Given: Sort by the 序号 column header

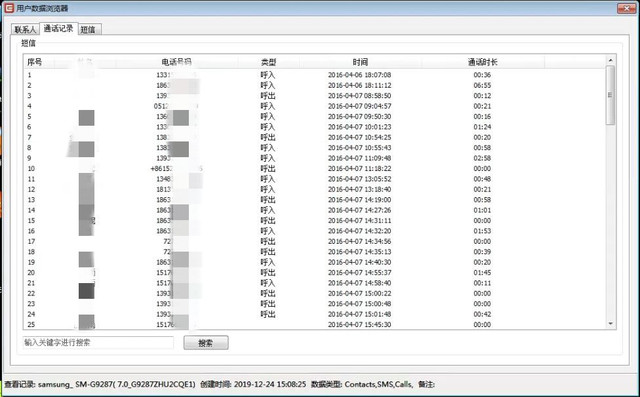Looking at the screenshot, I should tap(35, 62).
